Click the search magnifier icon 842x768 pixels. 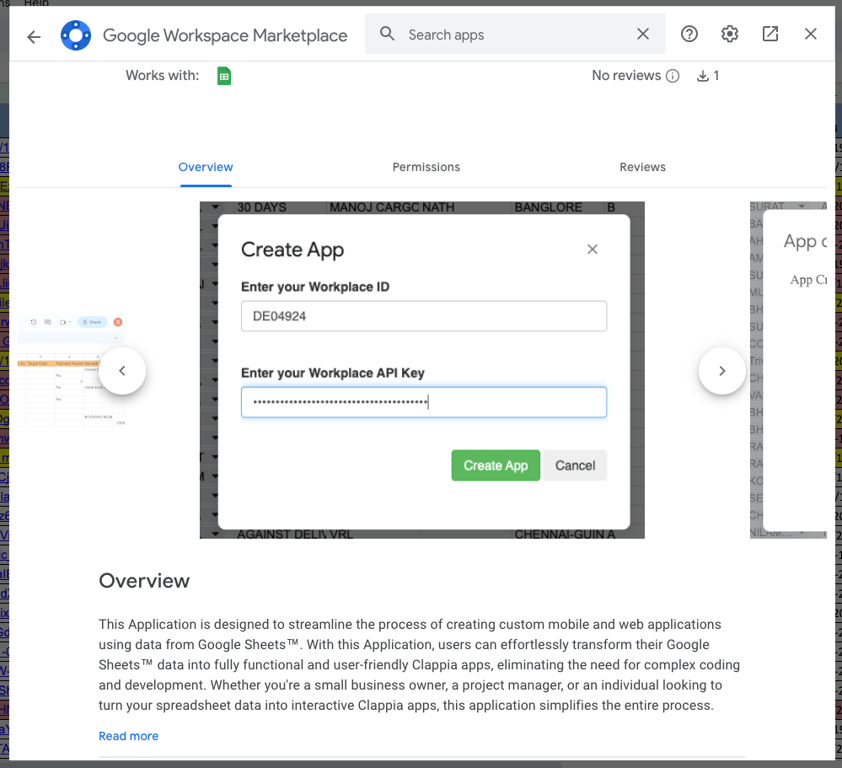click(387, 34)
